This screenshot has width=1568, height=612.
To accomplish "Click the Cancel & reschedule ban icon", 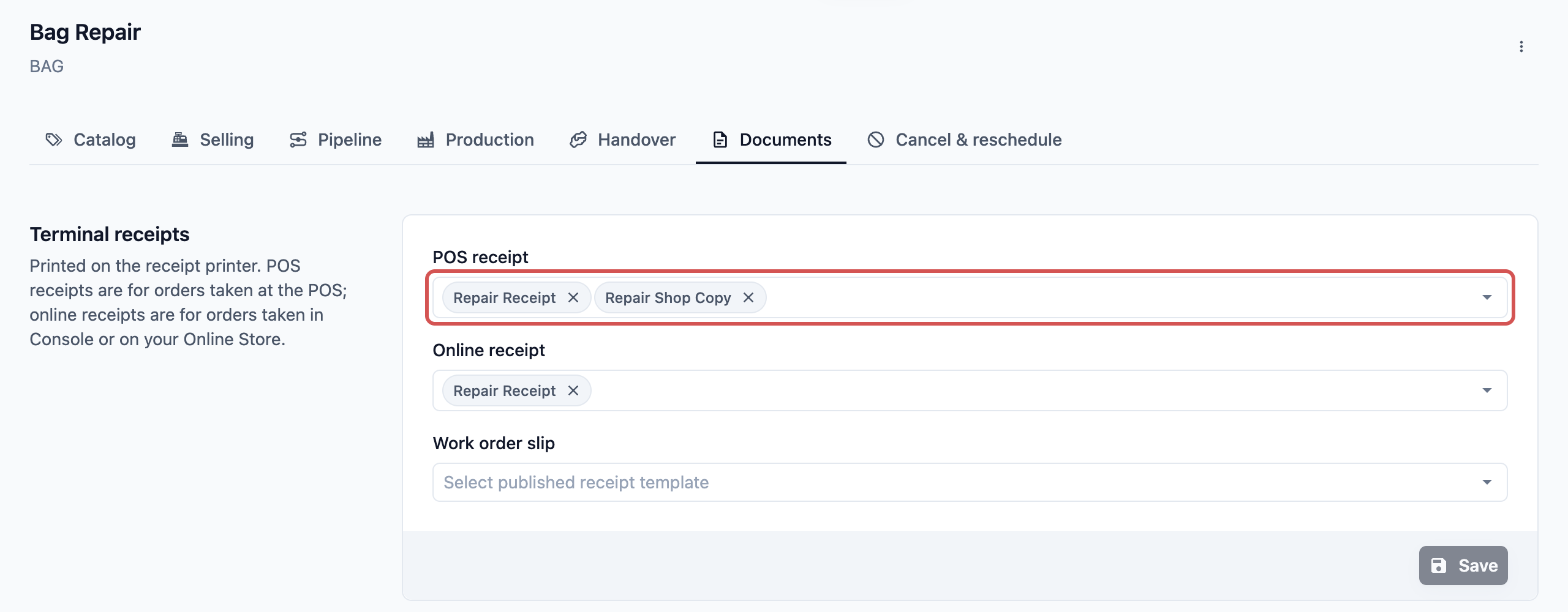I will 876,140.
